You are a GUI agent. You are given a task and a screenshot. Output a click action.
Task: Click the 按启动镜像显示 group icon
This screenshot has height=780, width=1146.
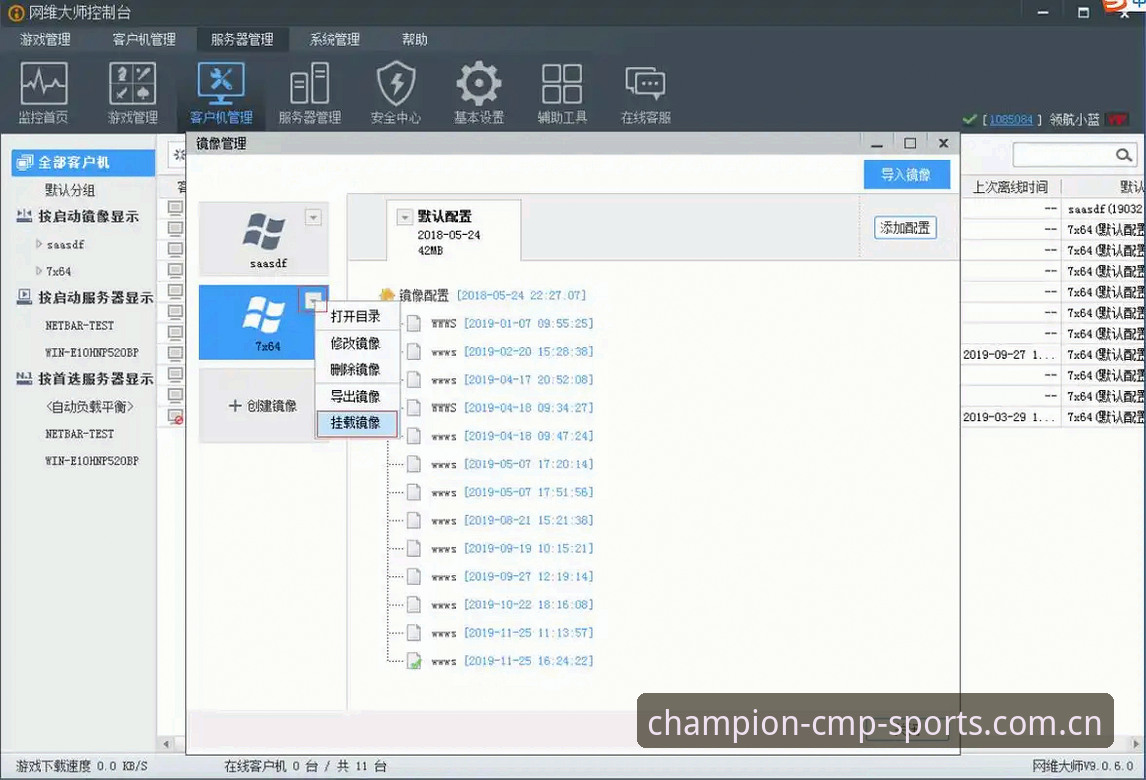(24, 216)
